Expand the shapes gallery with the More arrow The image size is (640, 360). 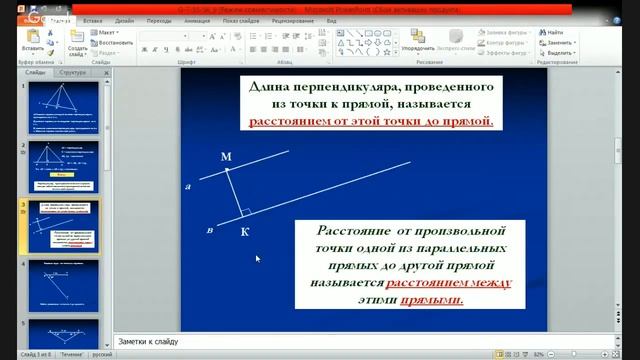point(396,53)
